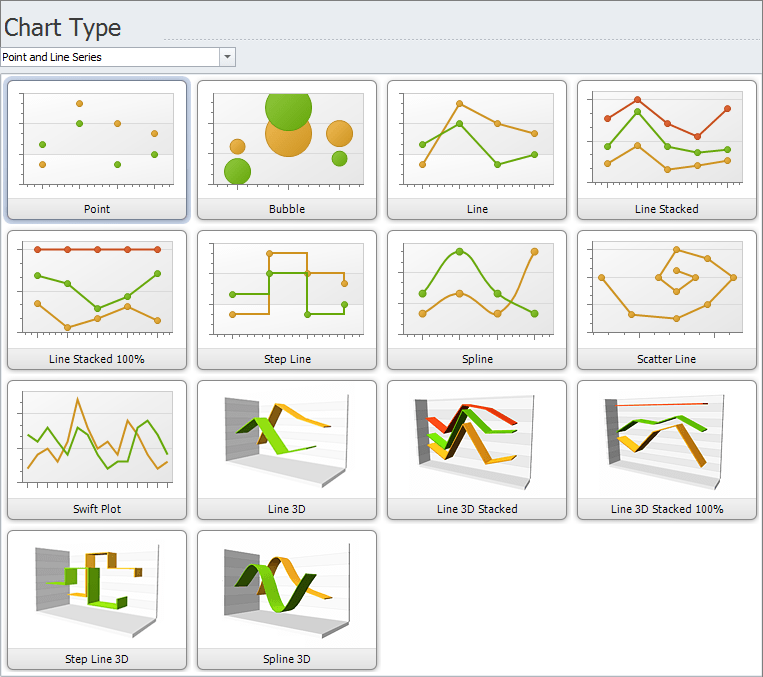Select the Line 3D Stacked chart thumbnail
Image resolution: width=763 pixels, height=677 pixels.
pos(477,439)
